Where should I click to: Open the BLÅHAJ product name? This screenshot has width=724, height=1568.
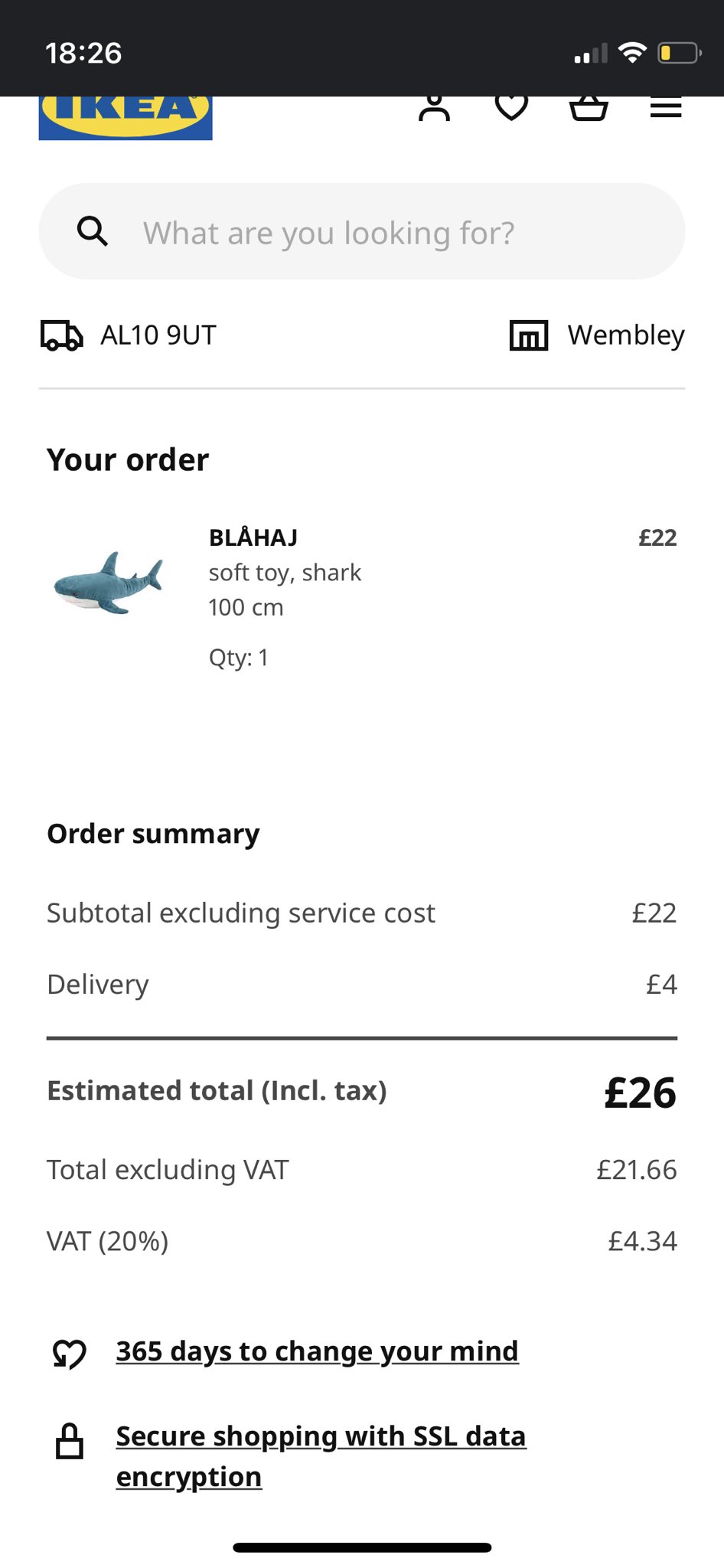pos(253,538)
